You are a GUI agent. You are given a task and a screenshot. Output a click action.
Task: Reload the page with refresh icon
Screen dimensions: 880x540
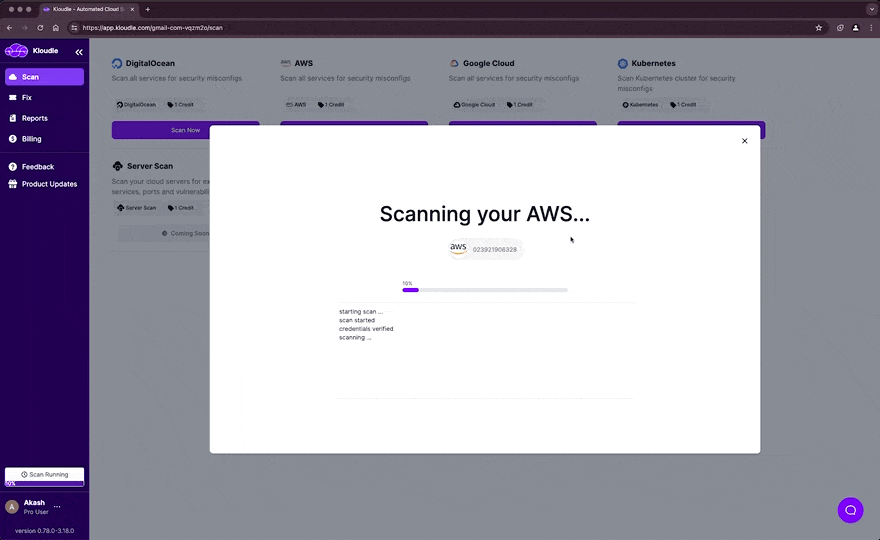pos(40,28)
